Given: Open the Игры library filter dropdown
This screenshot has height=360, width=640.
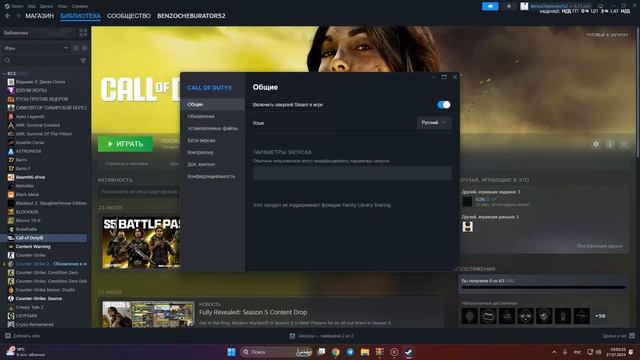Looking at the screenshot, I should 36,48.
